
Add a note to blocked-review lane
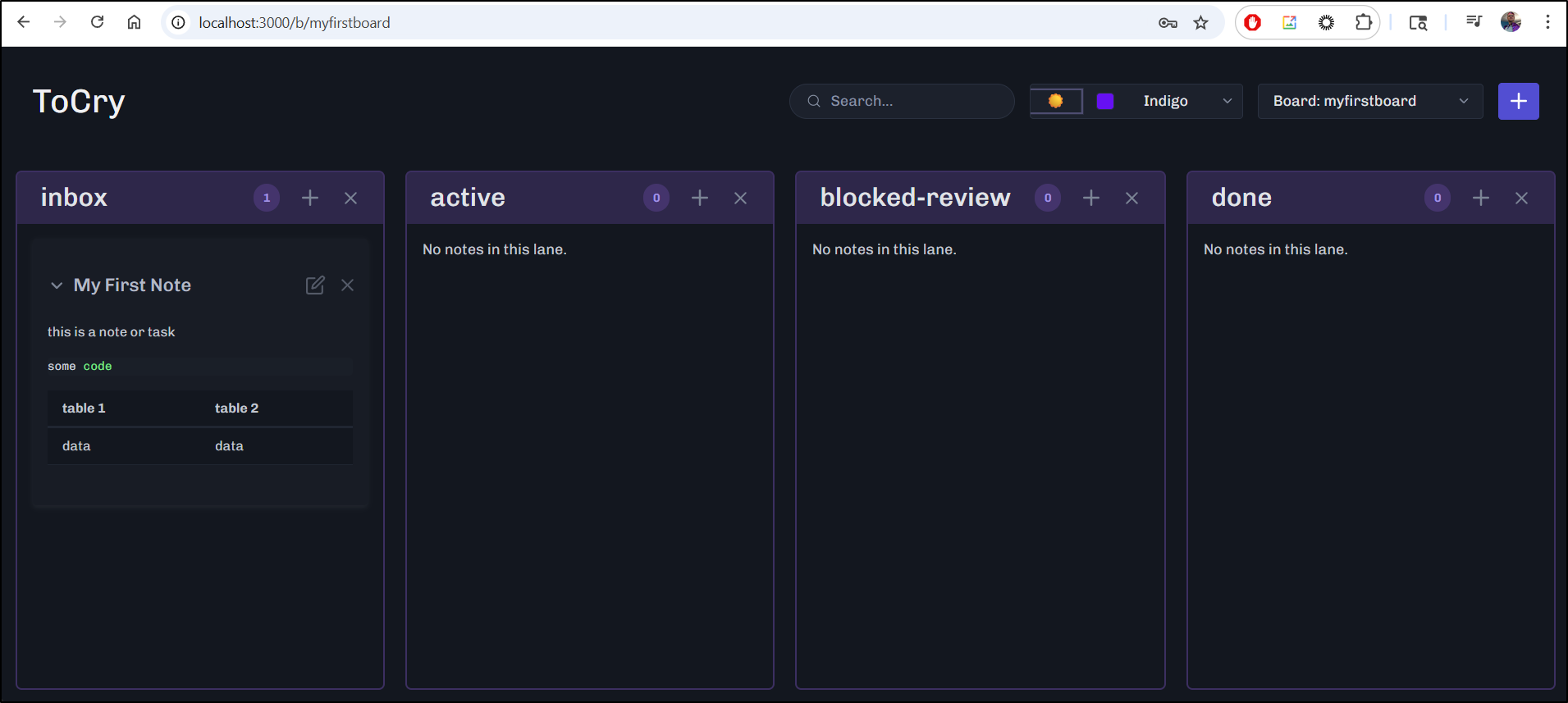tap(1091, 198)
